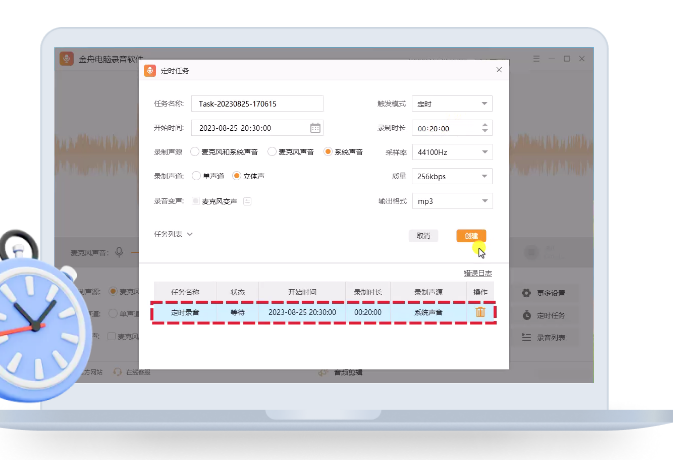Select 单声道 mono radio option
Screen dimensions: 675x460
[x=196, y=176]
